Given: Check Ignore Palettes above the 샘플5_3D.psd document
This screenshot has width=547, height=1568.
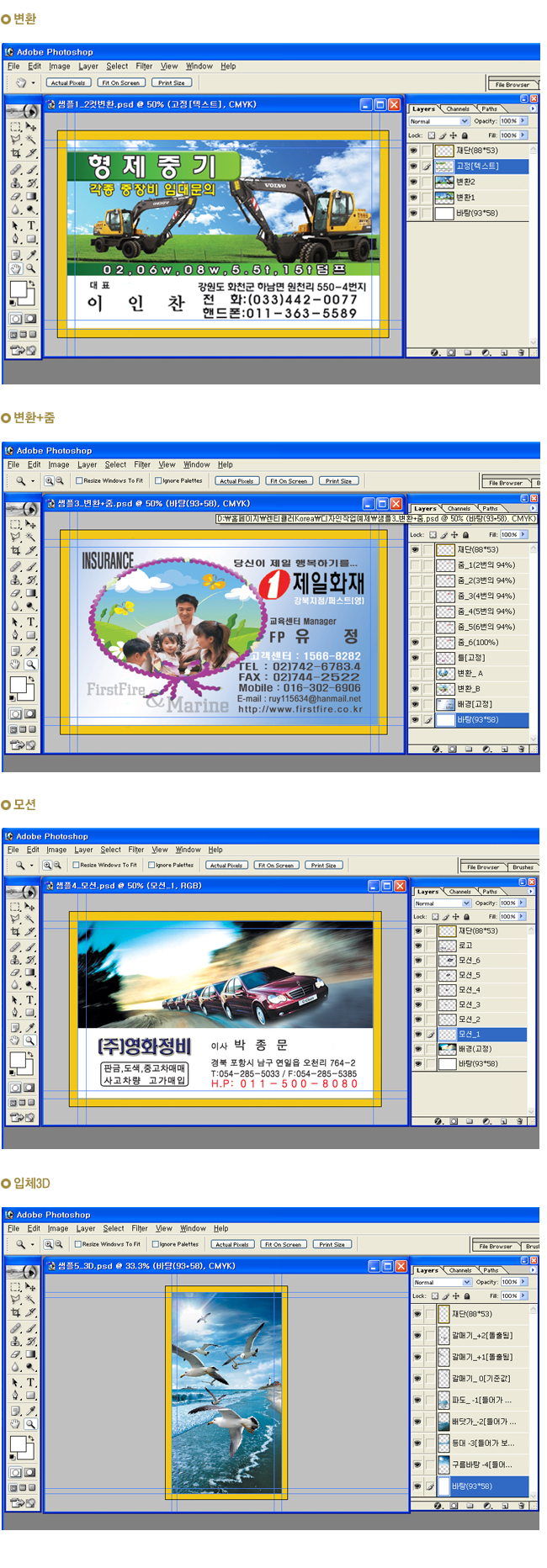Looking at the screenshot, I should pos(155,1244).
